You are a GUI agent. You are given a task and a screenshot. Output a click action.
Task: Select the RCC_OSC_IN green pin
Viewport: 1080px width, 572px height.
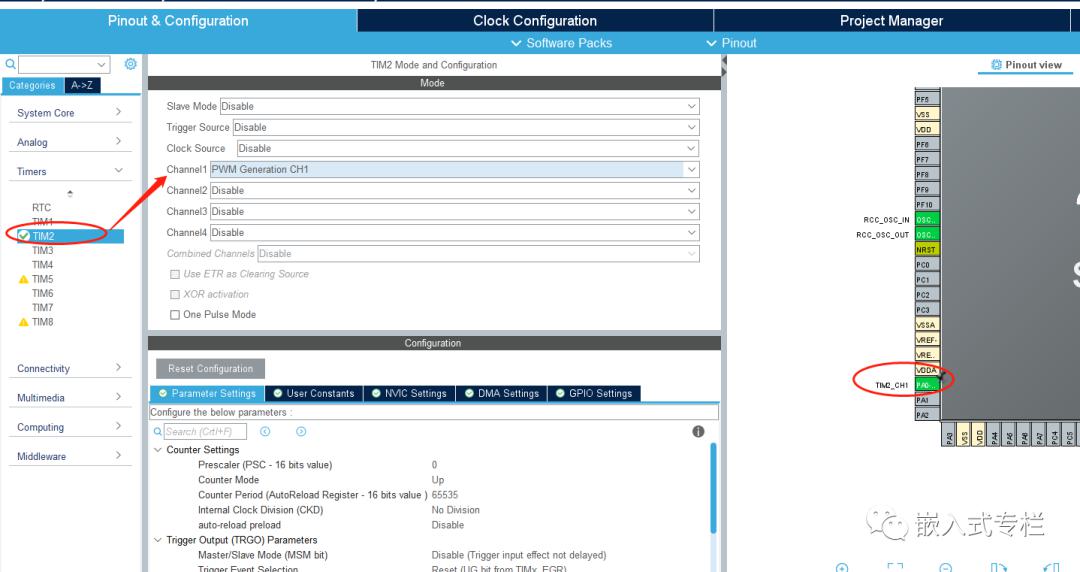(x=926, y=220)
